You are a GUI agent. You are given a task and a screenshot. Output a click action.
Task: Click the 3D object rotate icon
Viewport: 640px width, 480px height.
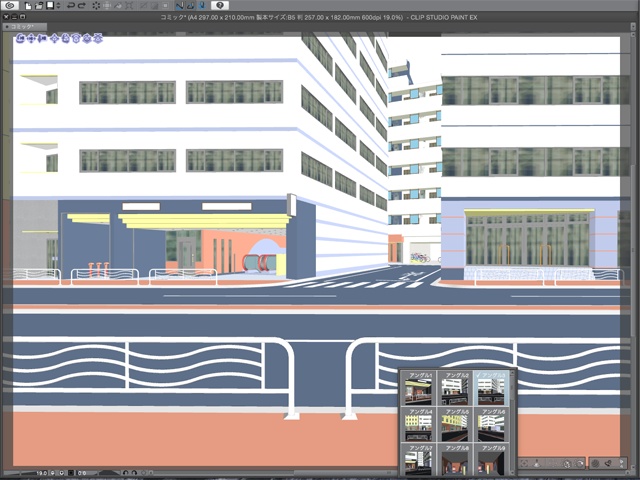(66, 39)
